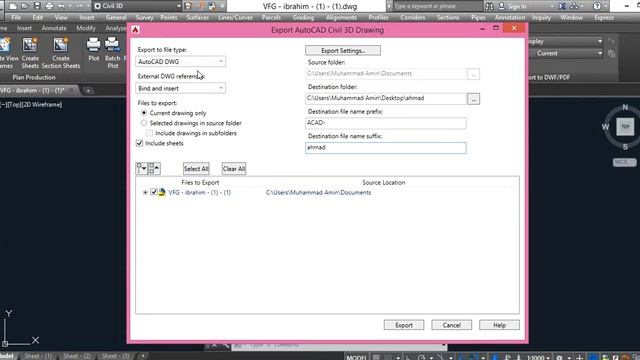Click the collapse tree icon above file list
Screen dimensions: 640x360
[154, 168]
